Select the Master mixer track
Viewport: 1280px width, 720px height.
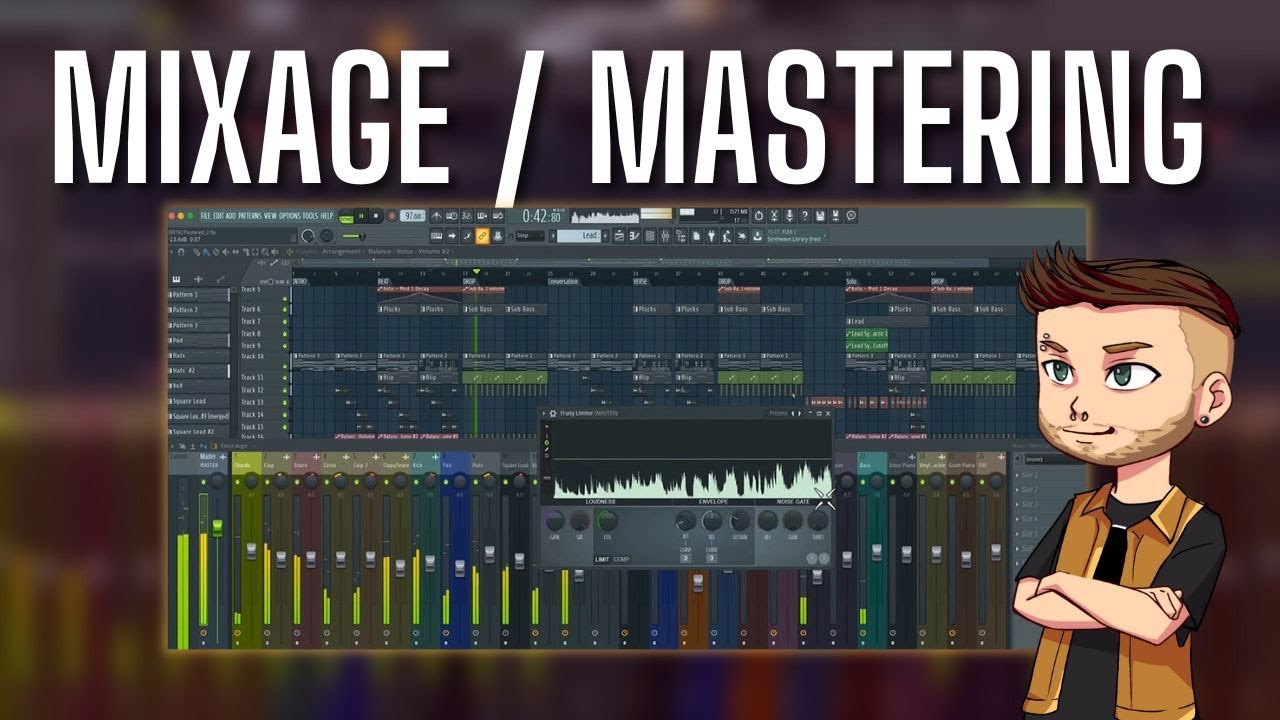point(213,461)
